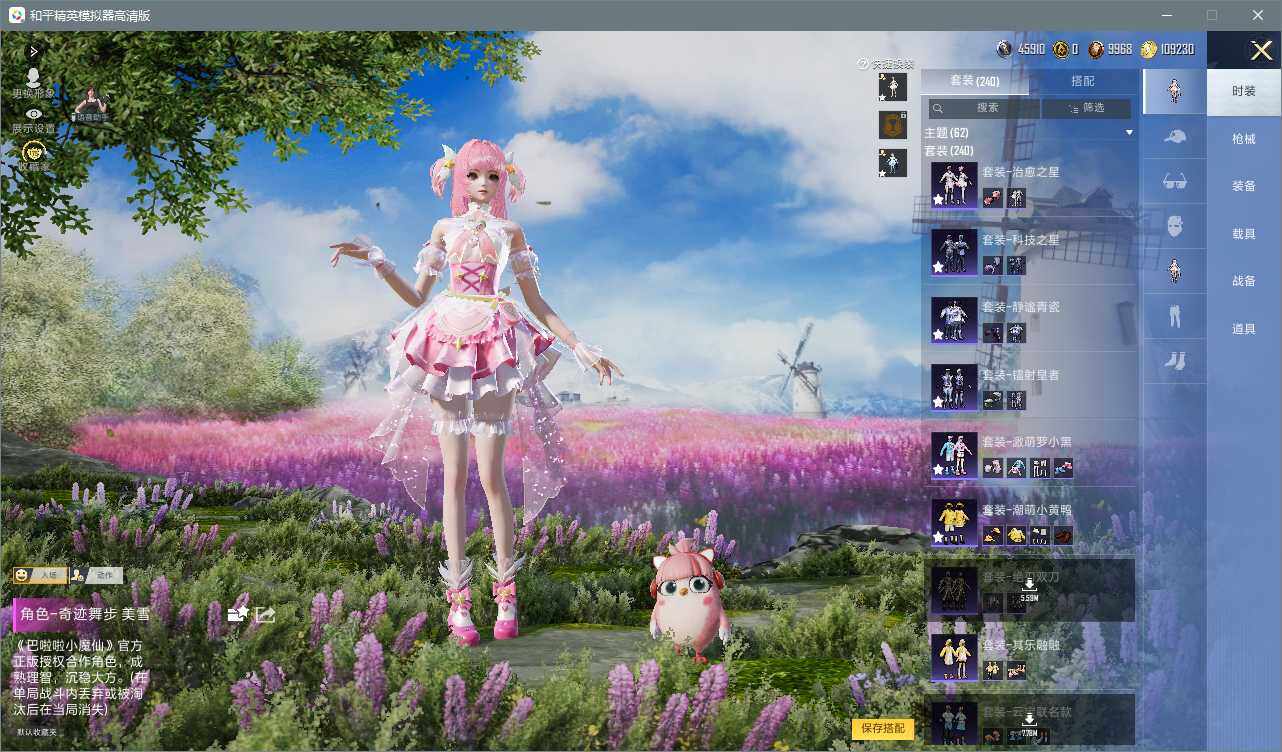The height and width of the screenshot is (752, 1282).
Task: Click first component icon of 激萌罗小黑
Action: coord(992,467)
